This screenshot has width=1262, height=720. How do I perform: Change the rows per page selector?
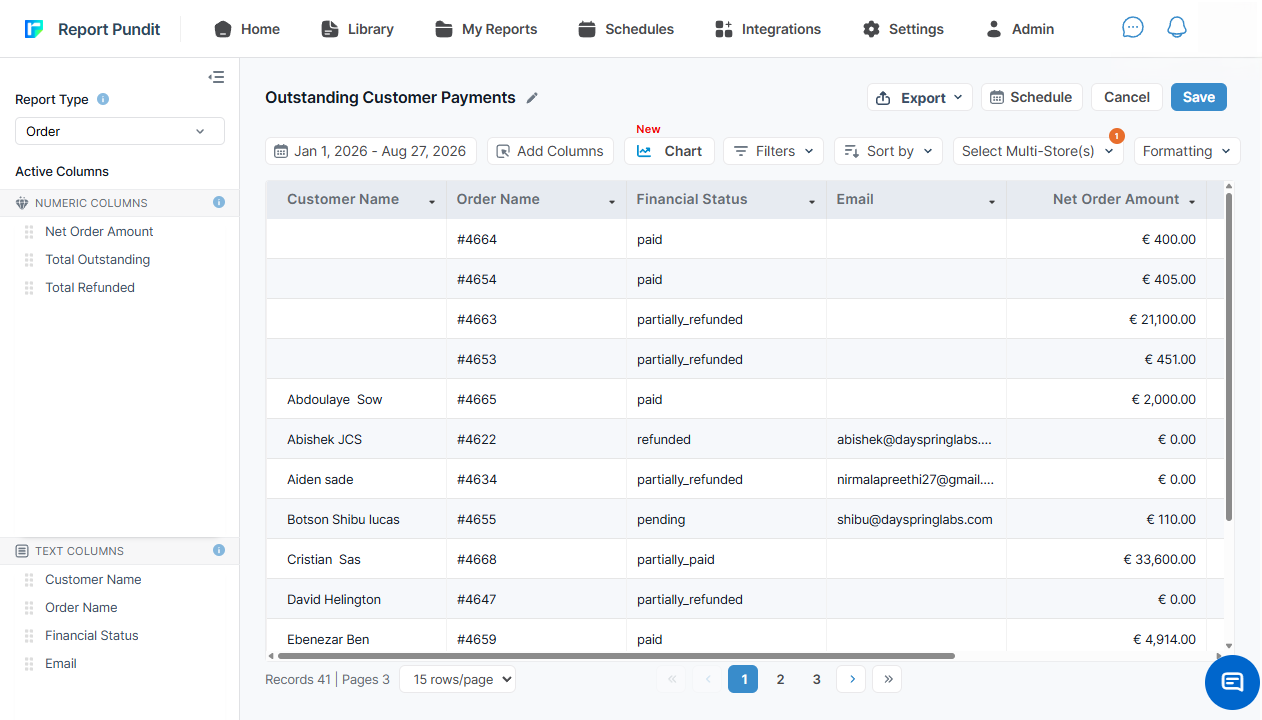[x=457, y=679]
